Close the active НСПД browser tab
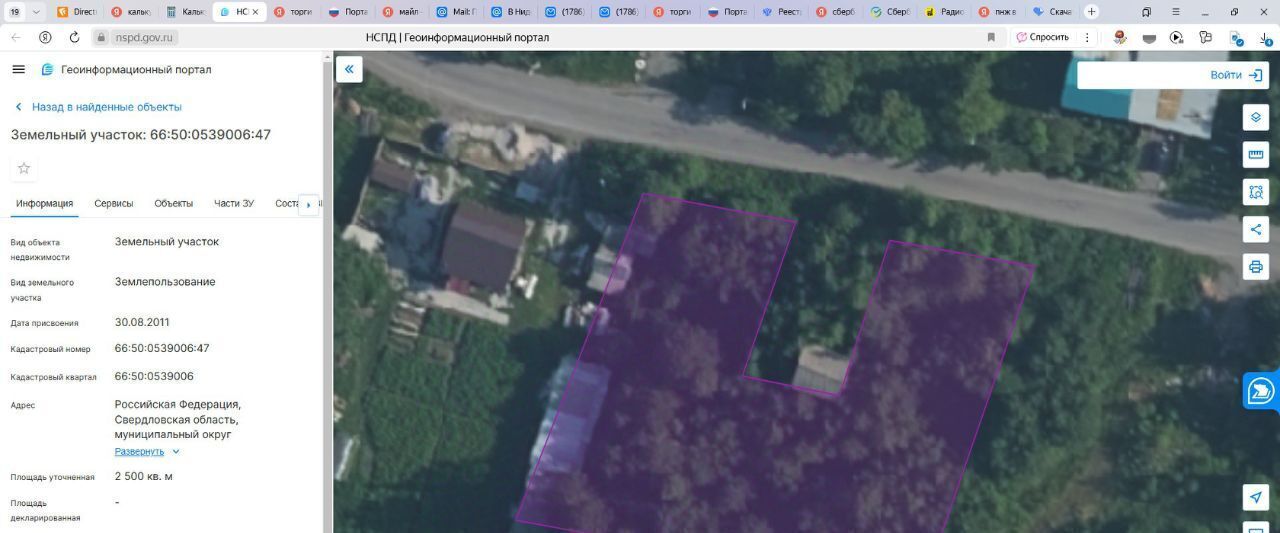 [x=257, y=12]
